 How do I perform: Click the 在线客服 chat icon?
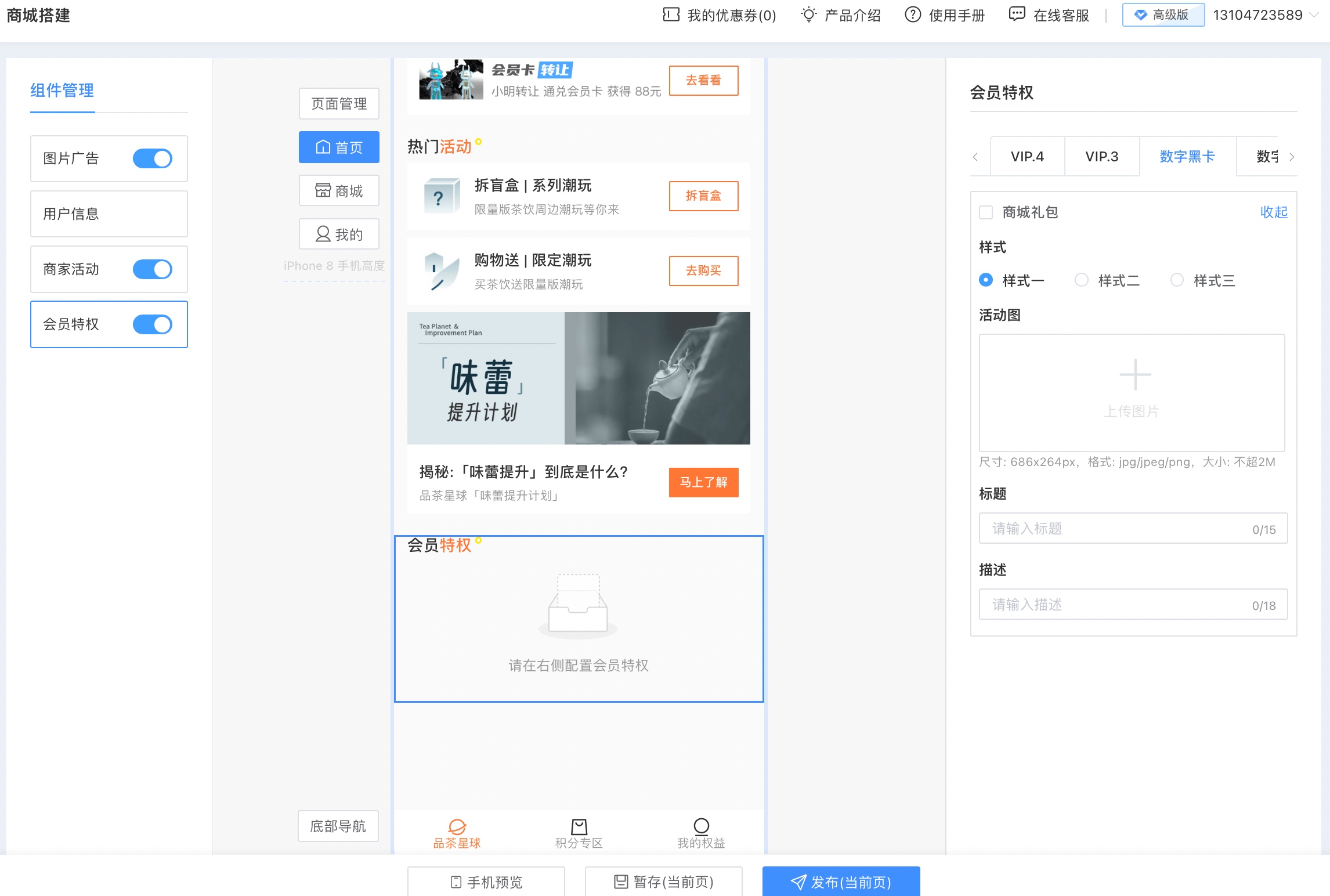coord(1017,15)
